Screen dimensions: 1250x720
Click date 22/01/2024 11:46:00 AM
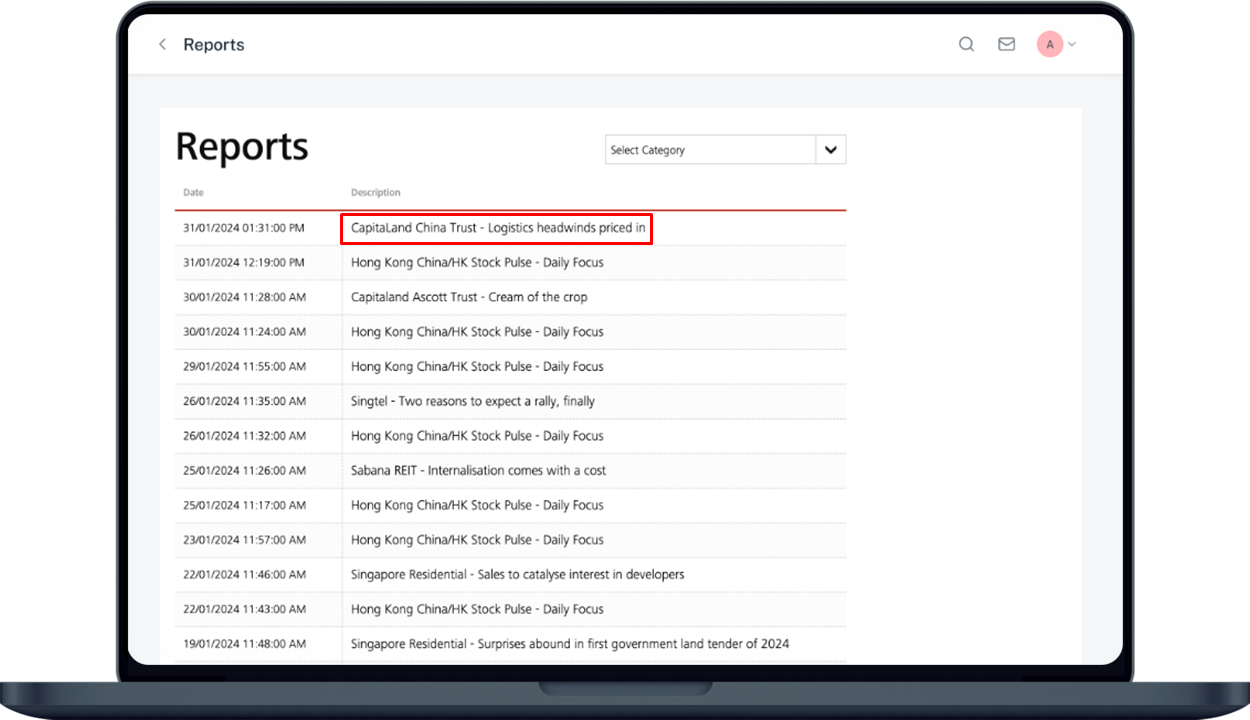click(244, 574)
